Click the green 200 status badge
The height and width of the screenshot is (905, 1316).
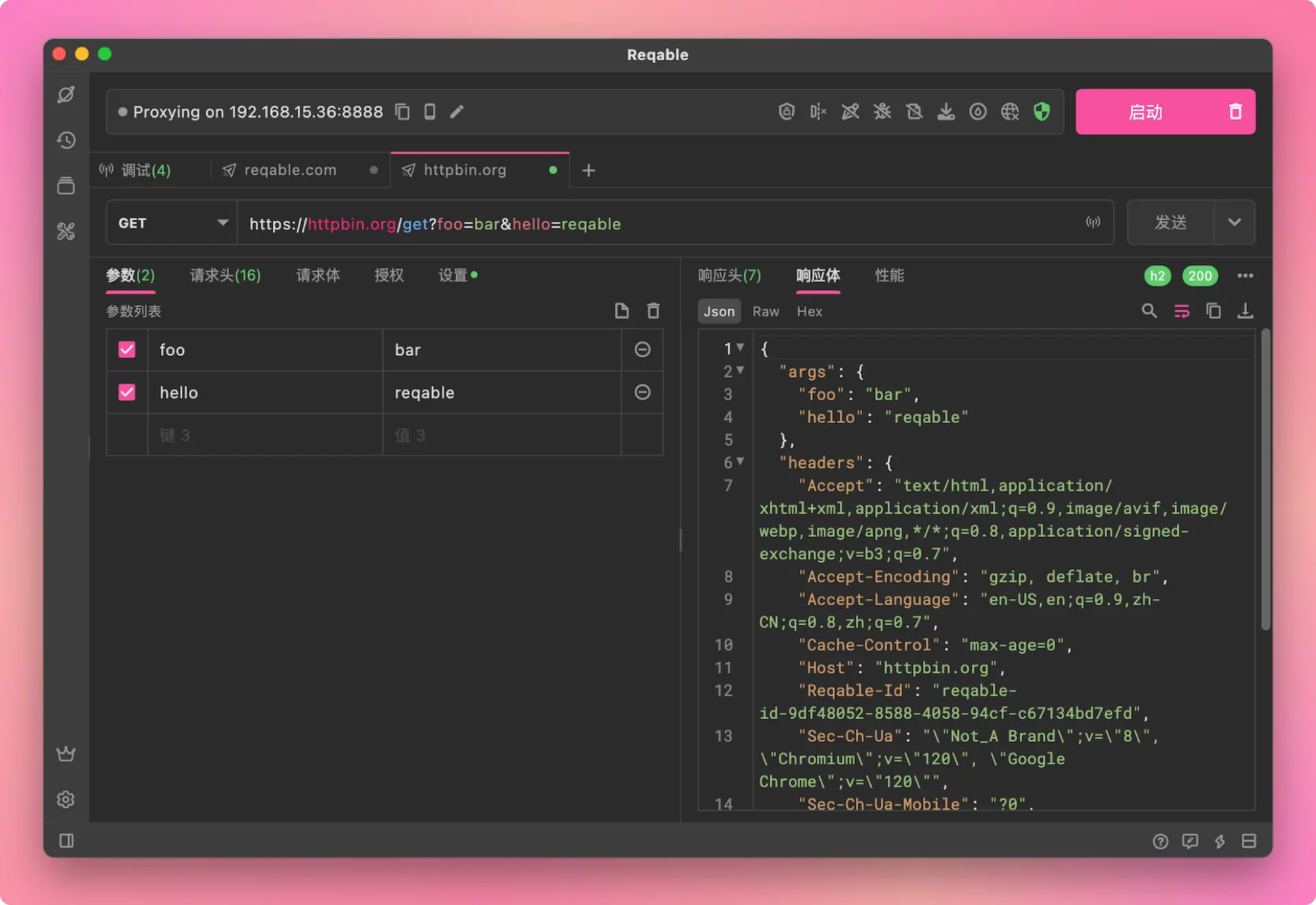click(x=1199, y=276)
